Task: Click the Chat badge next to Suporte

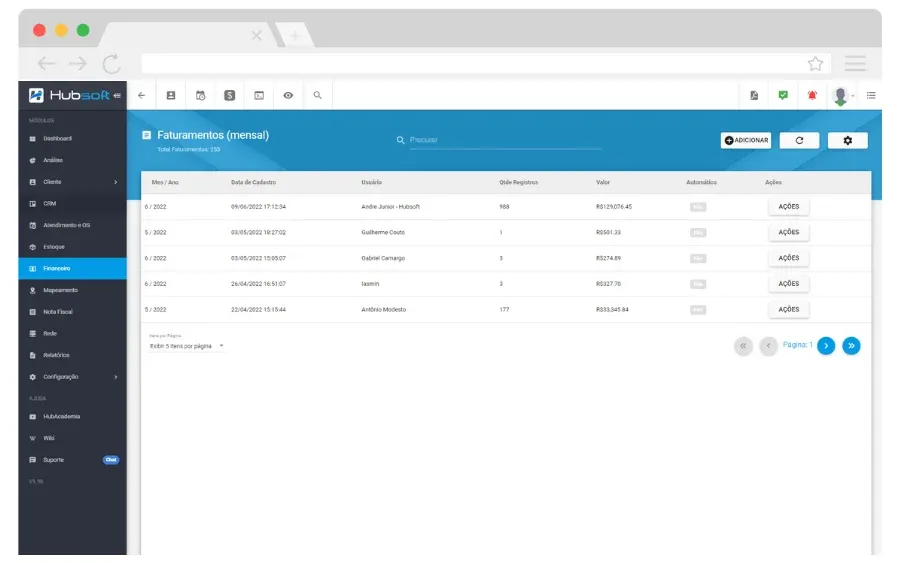Action: (111, 460)
